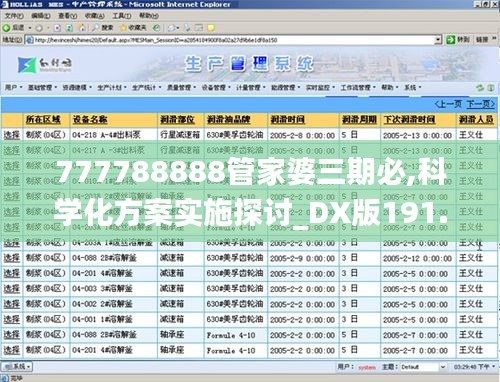Expand the 资源建模 navigation menu
Screen dimensions: 500x382
point(77,87)
